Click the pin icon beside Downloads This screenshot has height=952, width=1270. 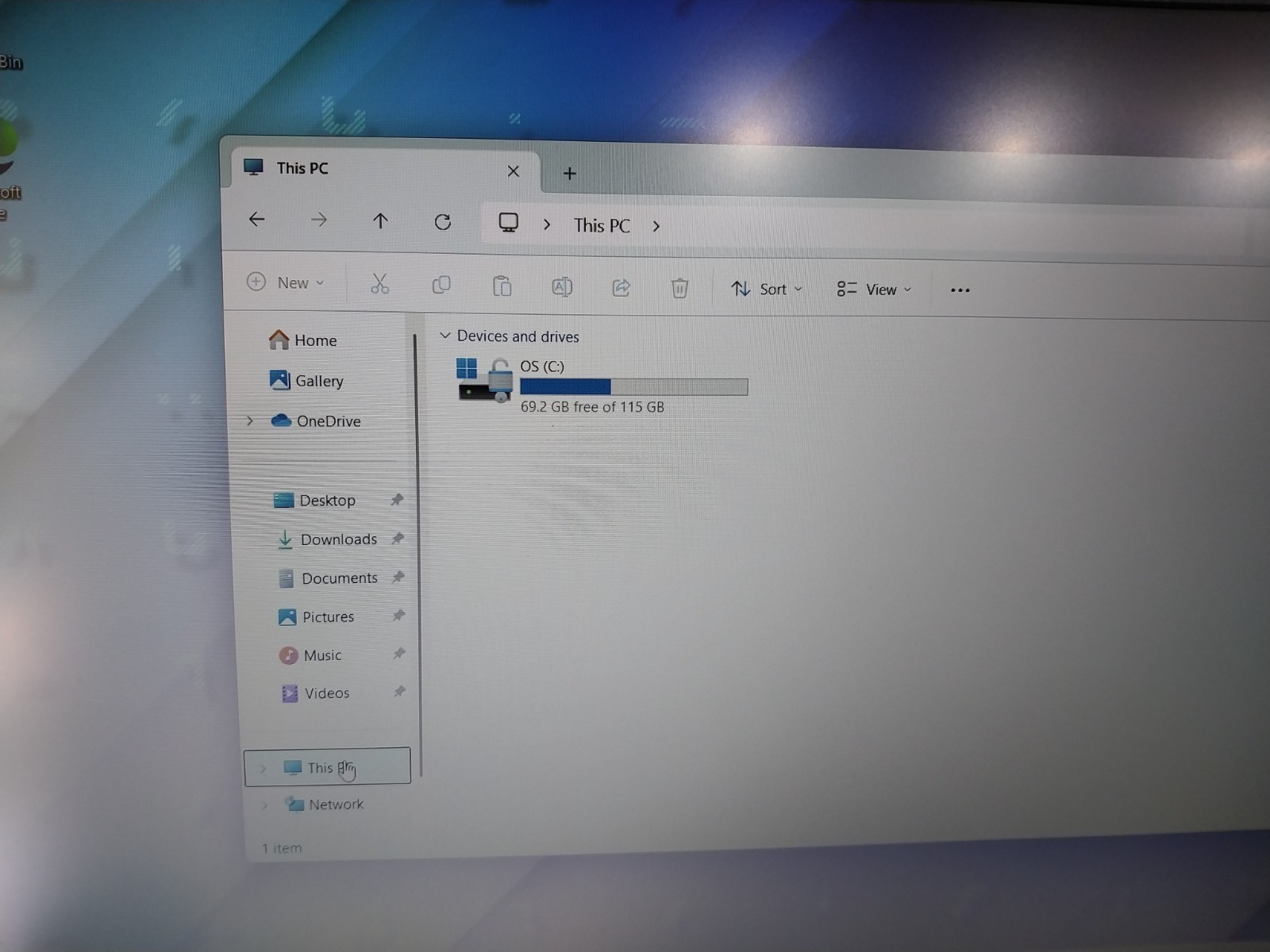tap(398, 539)
